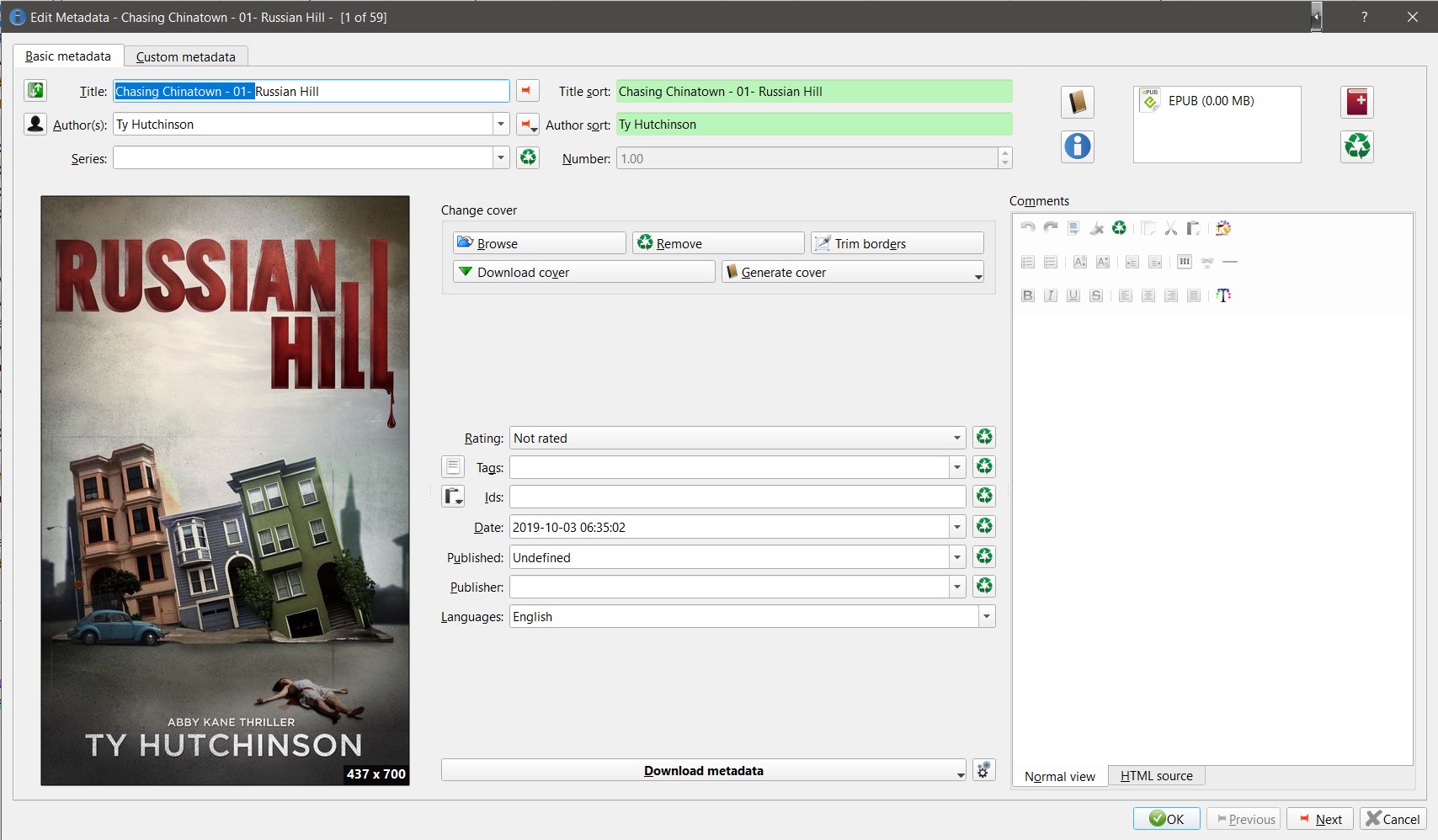Remove the selected format with recycle icon
Image resolution: width=1438 pixels, height=840 pixels.
(1357, 146)
